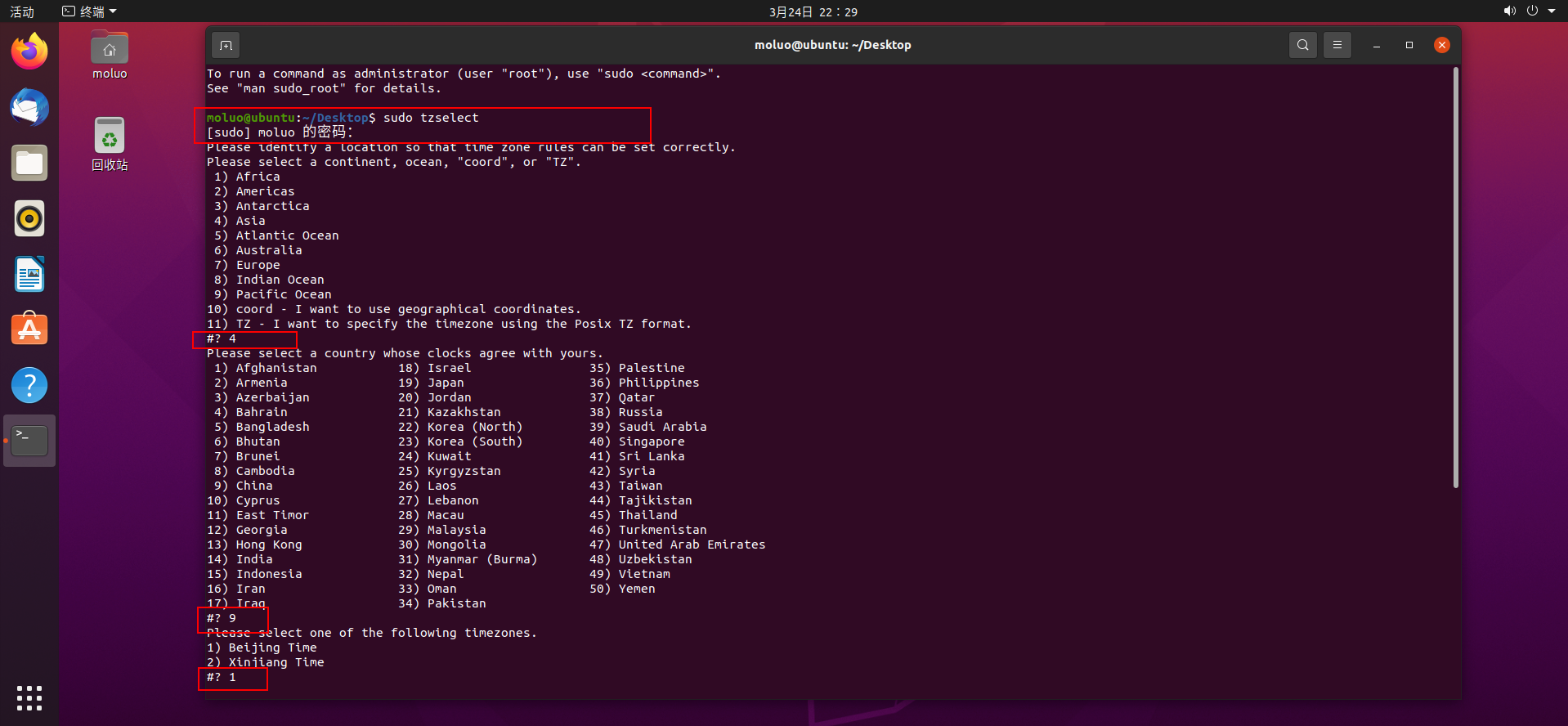Viewport: 1568px width, 726px height.
Task: Select the moluo home folder desktop icon
Action: point(110,56)
